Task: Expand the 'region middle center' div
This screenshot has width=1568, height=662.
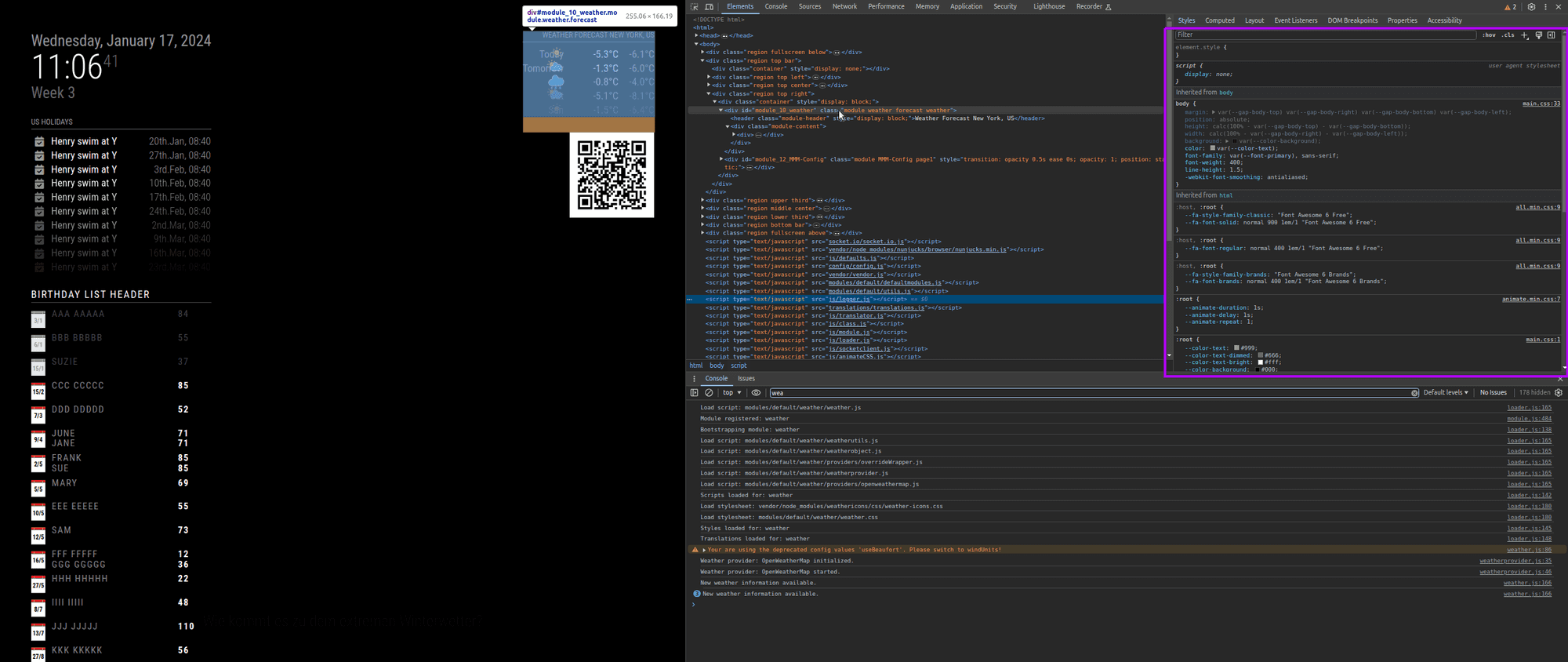Action: click(702, 209)
